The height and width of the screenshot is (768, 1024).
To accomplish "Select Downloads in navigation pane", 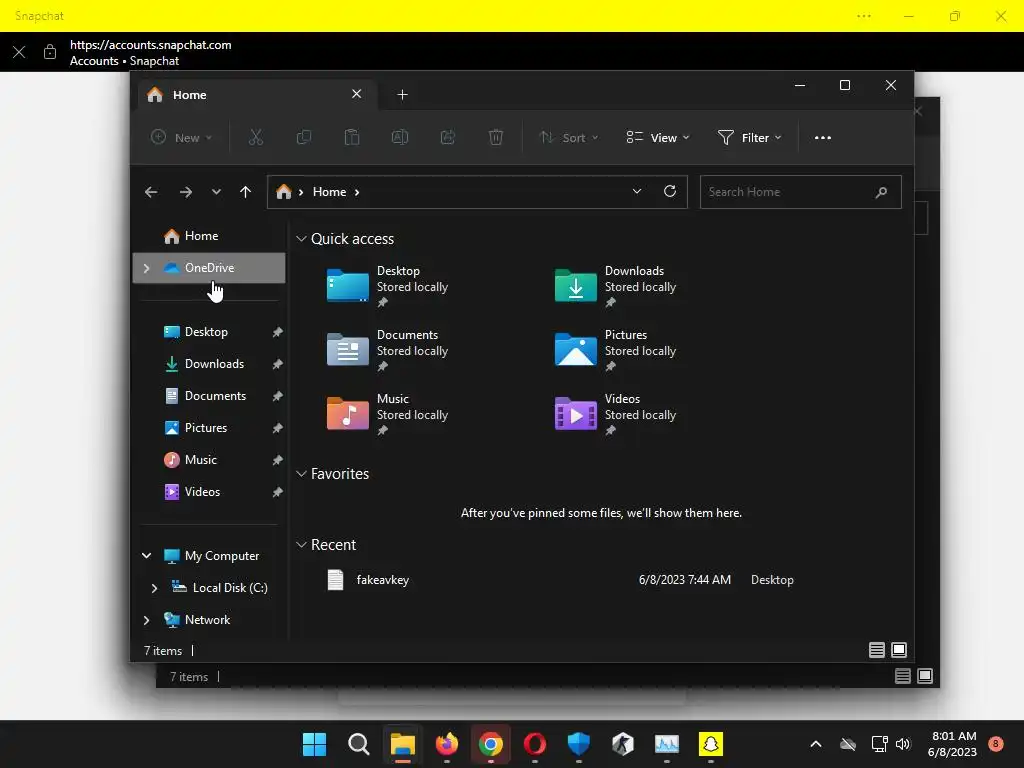I will tap(209, 364).
